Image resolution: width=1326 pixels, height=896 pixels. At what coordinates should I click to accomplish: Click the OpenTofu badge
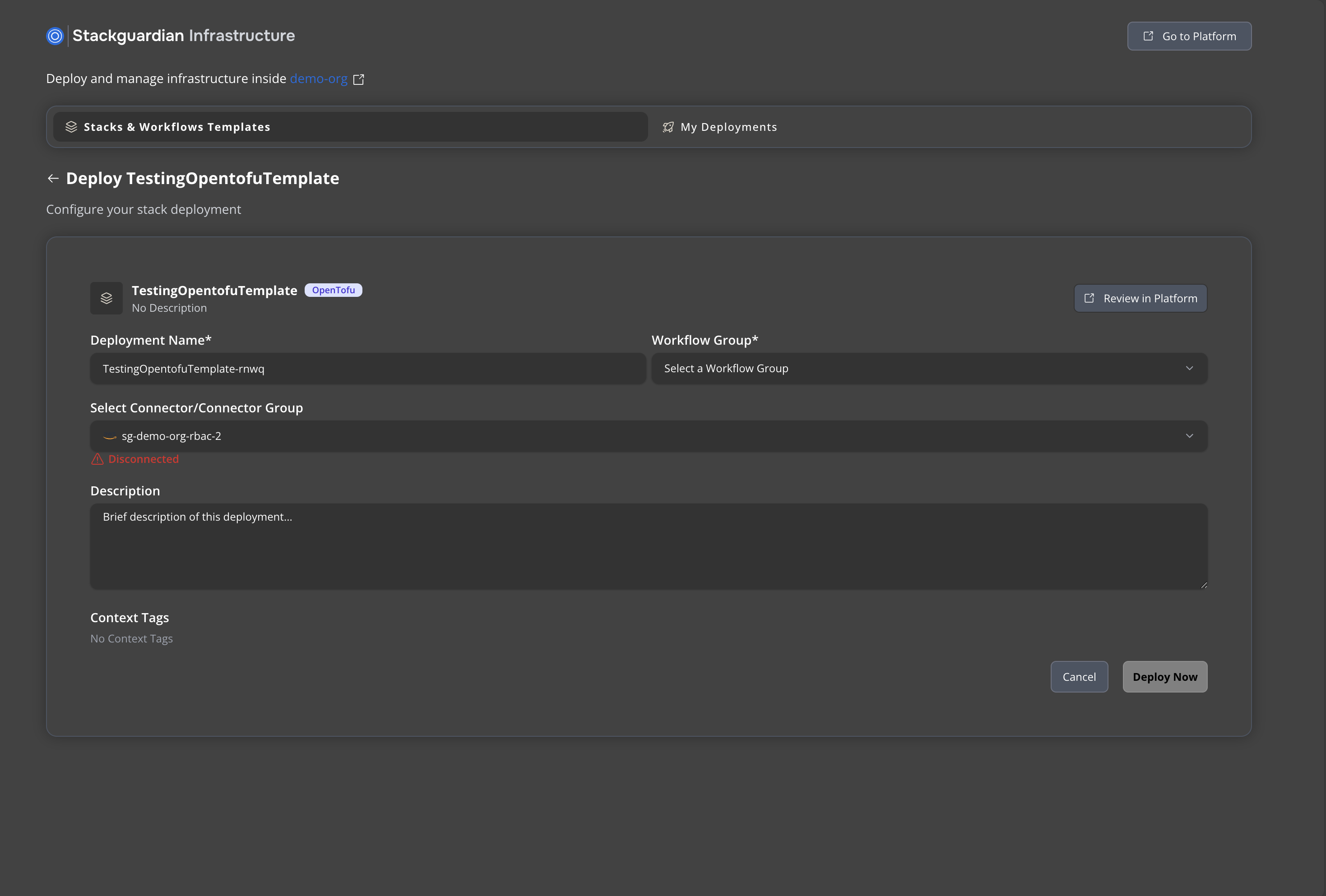(x=333, y=290)
